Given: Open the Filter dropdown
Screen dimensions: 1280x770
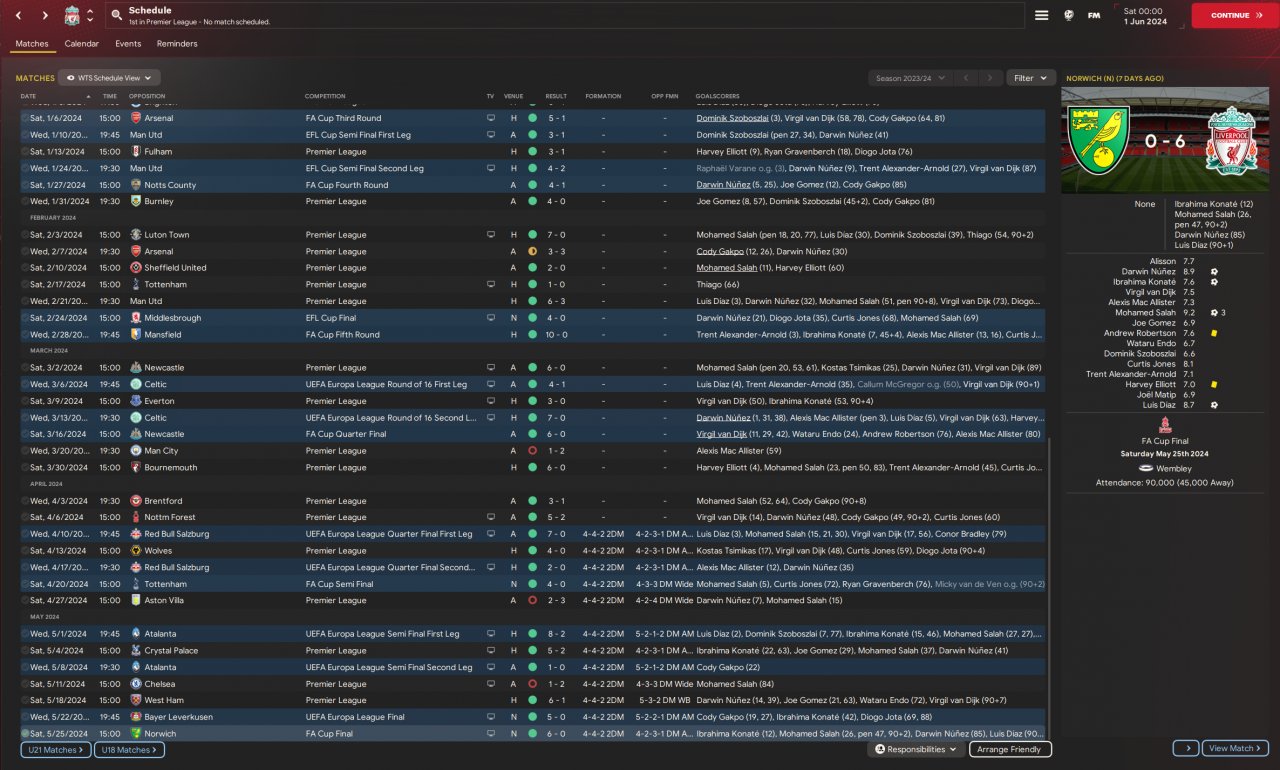Looking at the screenshot, I should (1031, 77).
